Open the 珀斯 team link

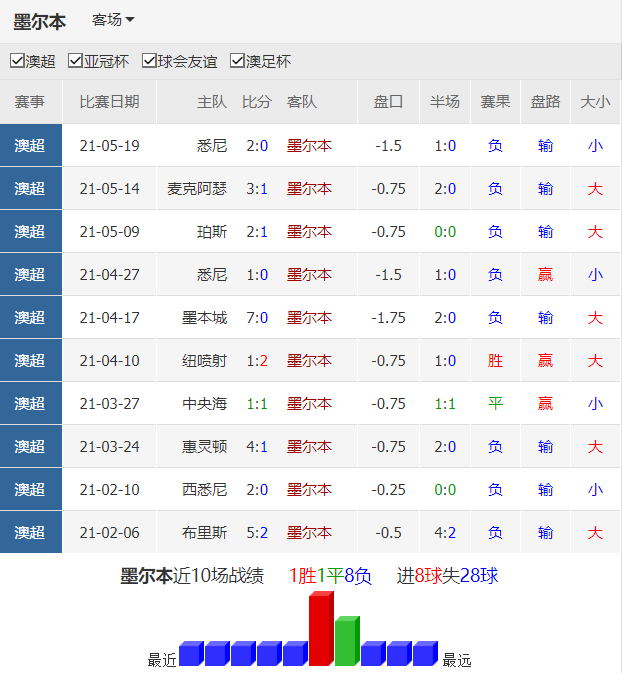pyautogui.click(x=212, y=232)
